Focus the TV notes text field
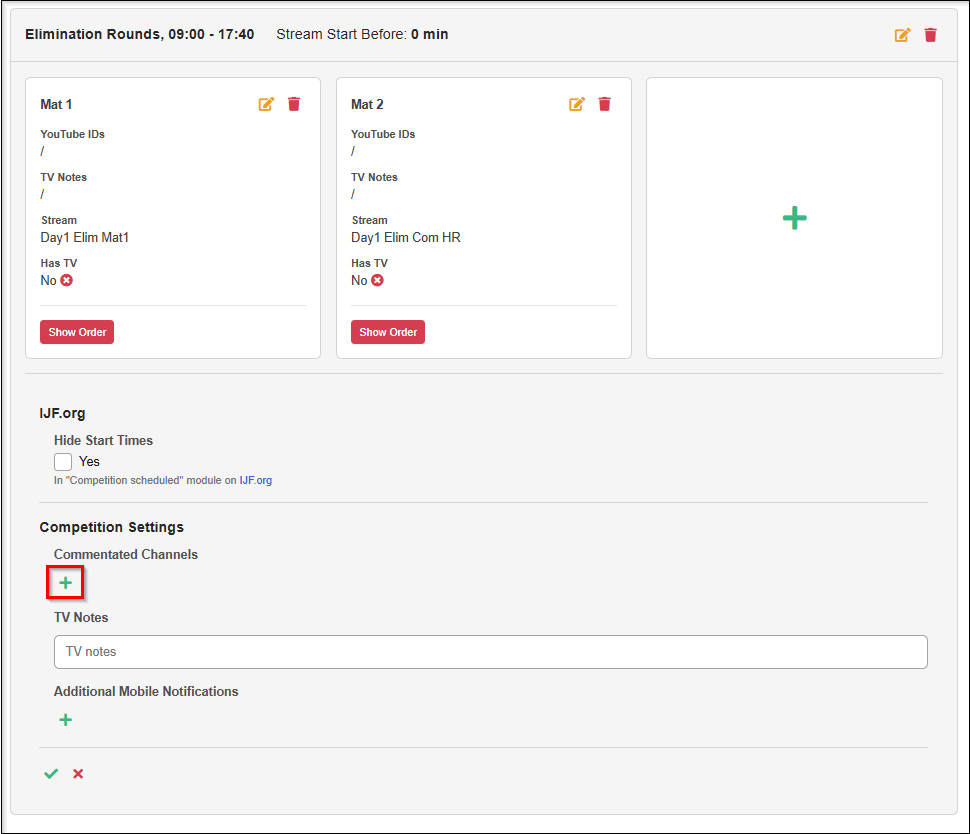 [490, 652]
